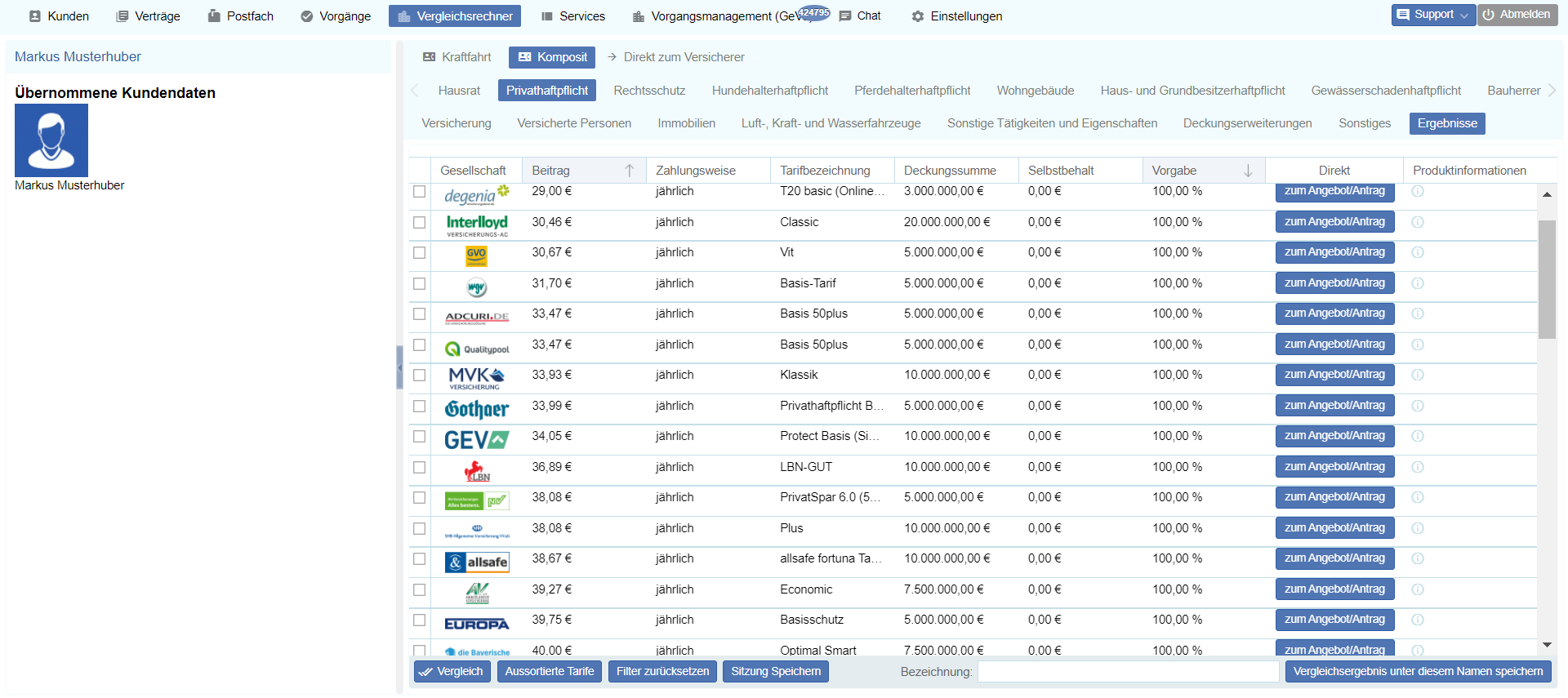Click the Beitrag ascending sort arrow
The height and width of the screenshot is (698, 1568).
pyautogui.click(x=629, y=171)
